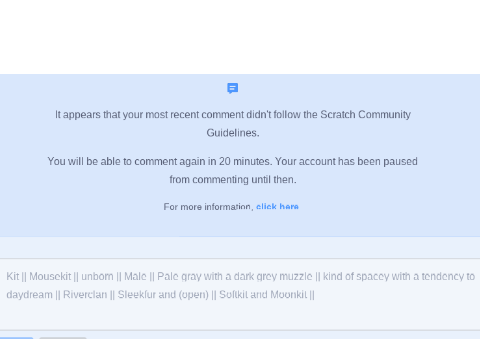Click the partially visible blue Post button

click(x=16, y=338)
